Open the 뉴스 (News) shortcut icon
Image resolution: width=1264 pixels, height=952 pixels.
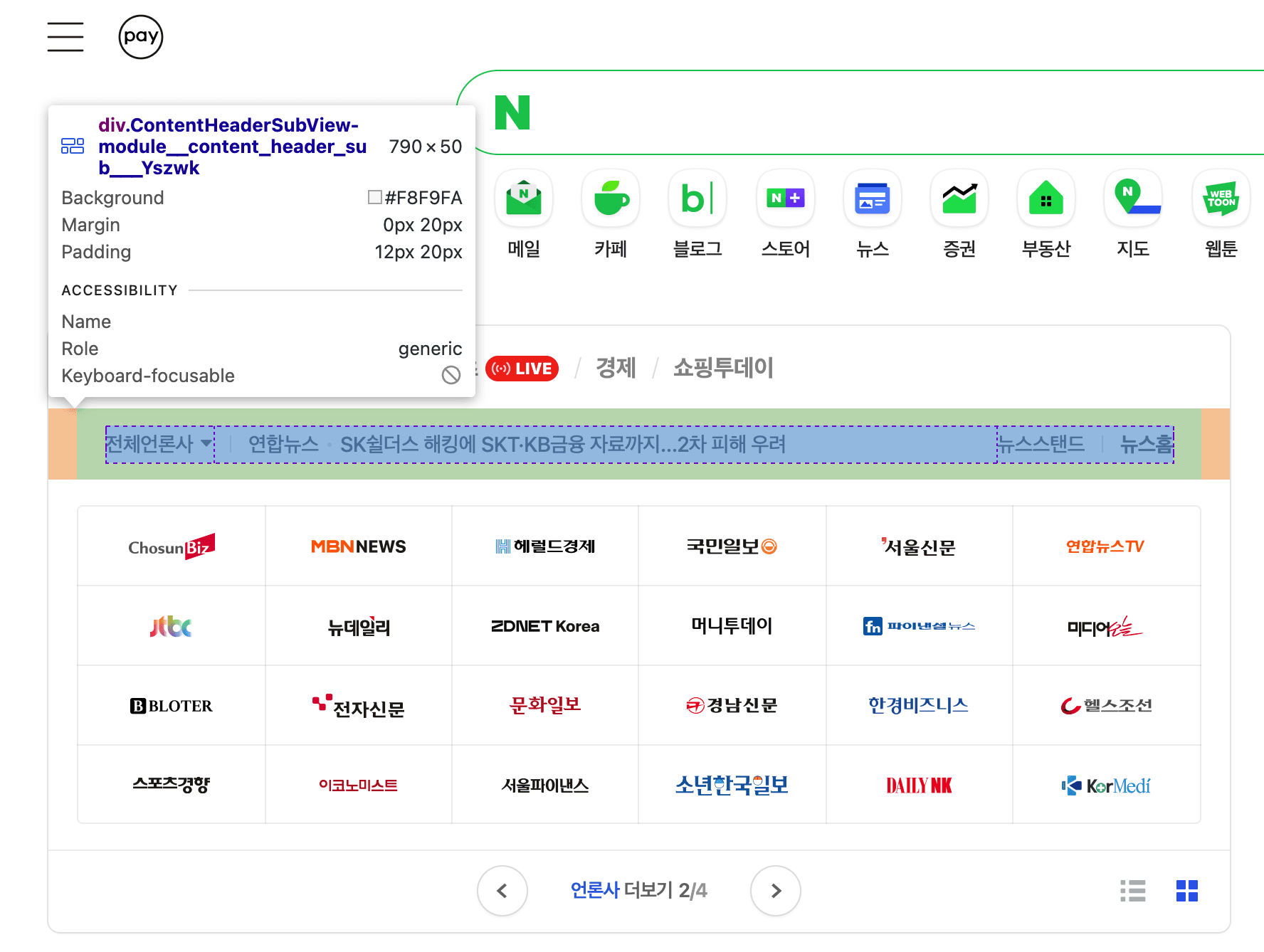(873, 198)
